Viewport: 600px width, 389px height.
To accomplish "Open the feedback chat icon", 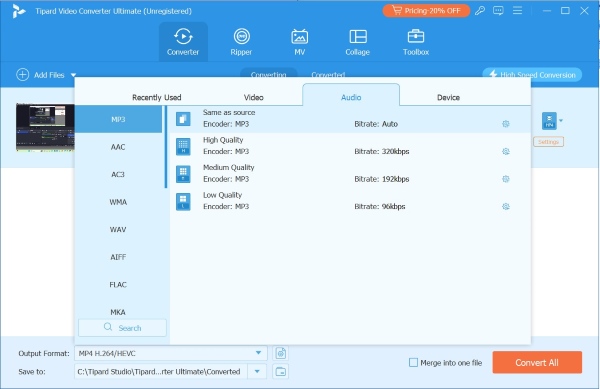I will pos(498,11).
